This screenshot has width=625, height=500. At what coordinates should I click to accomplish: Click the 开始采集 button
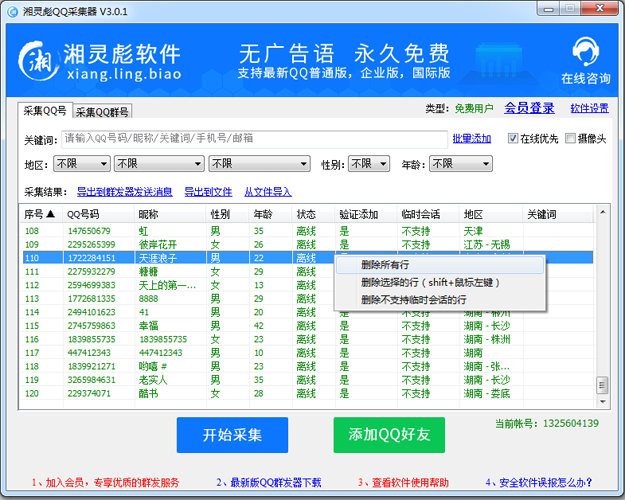coord(232,435)
